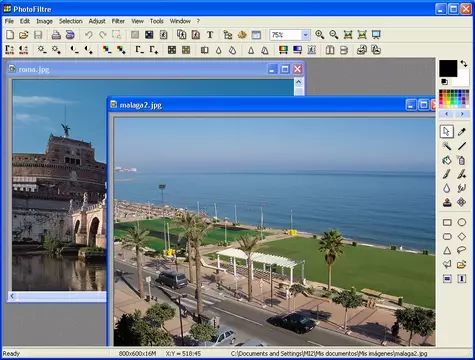Viewport: 475px width, 360px height.
Task: Select the Line drawing tool
Action: pyautogui.click(x=462, y=146)
